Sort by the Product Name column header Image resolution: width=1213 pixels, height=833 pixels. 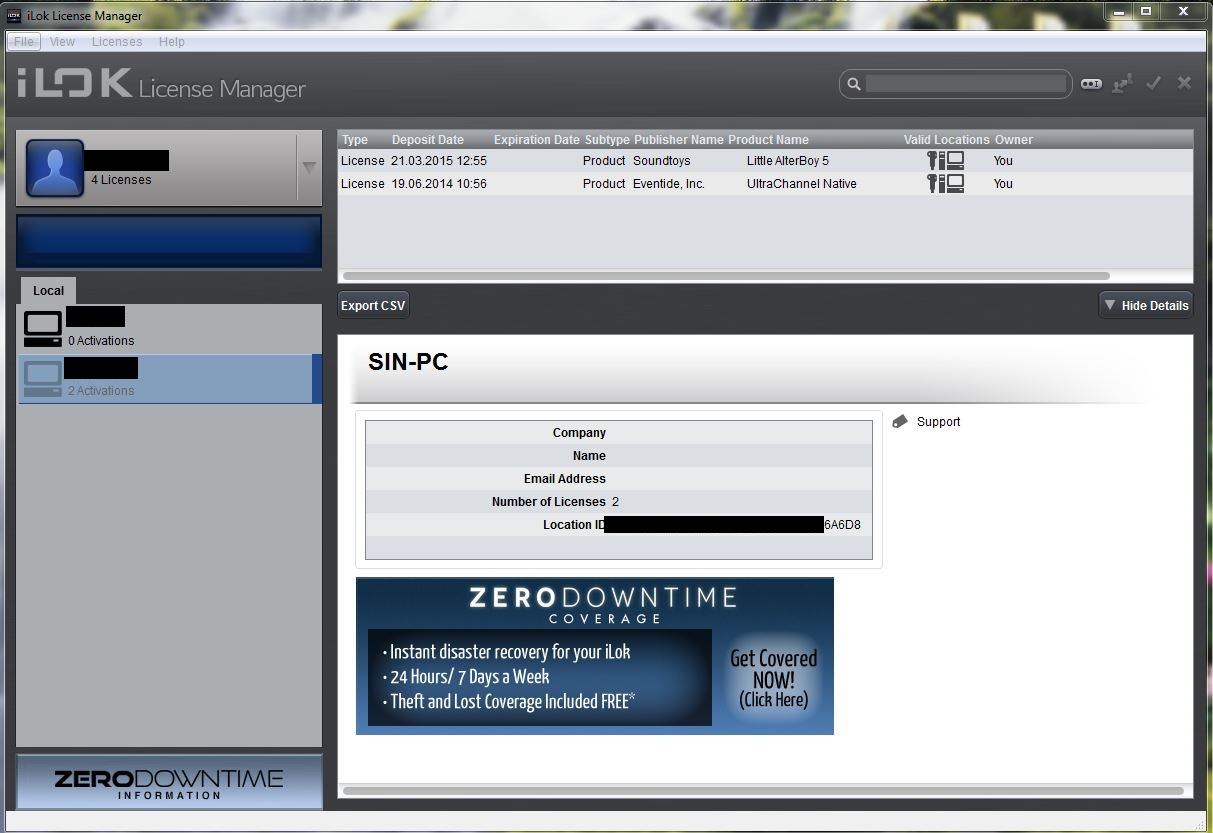[768, 140]
